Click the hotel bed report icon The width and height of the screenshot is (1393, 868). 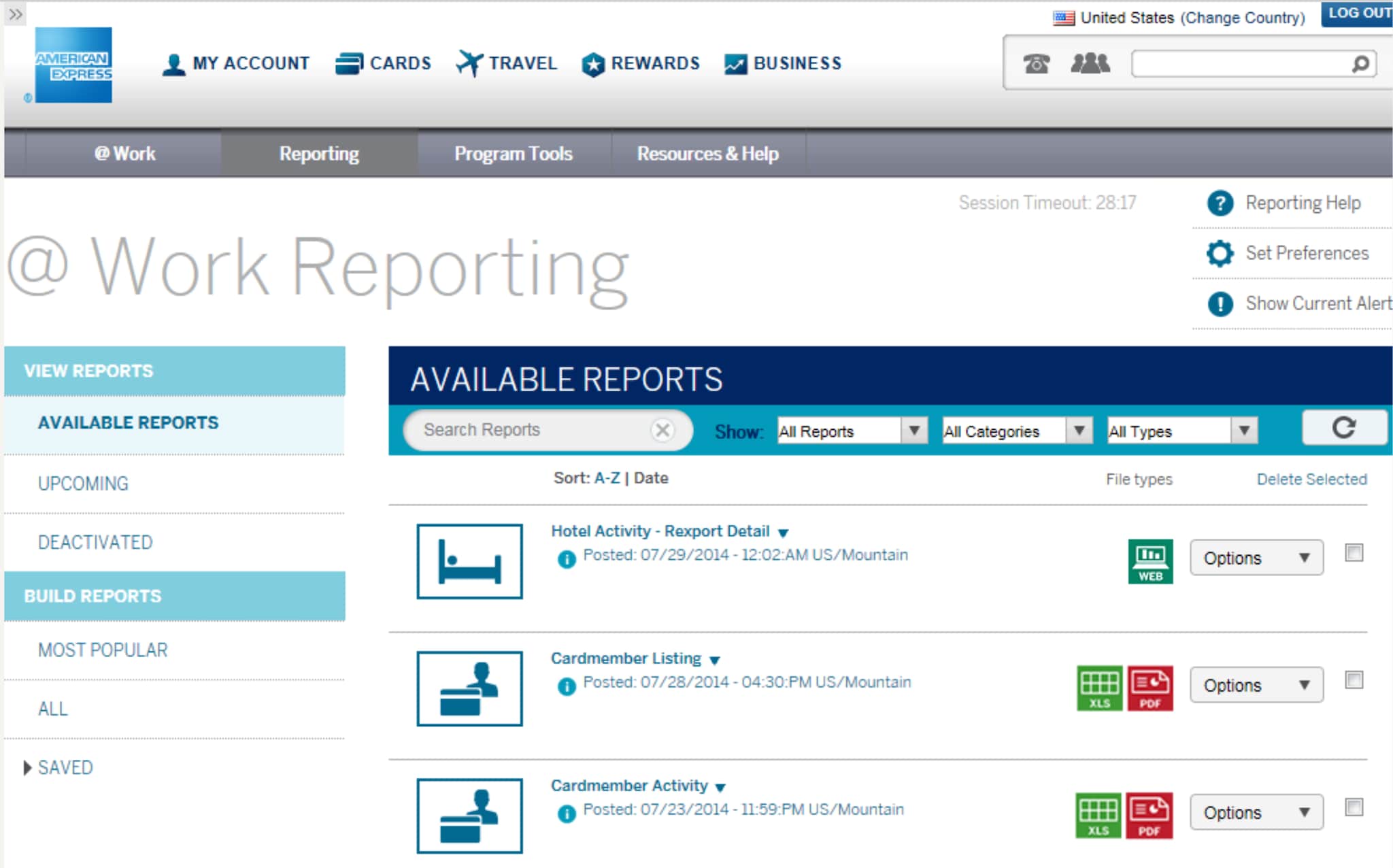(469, 561)
